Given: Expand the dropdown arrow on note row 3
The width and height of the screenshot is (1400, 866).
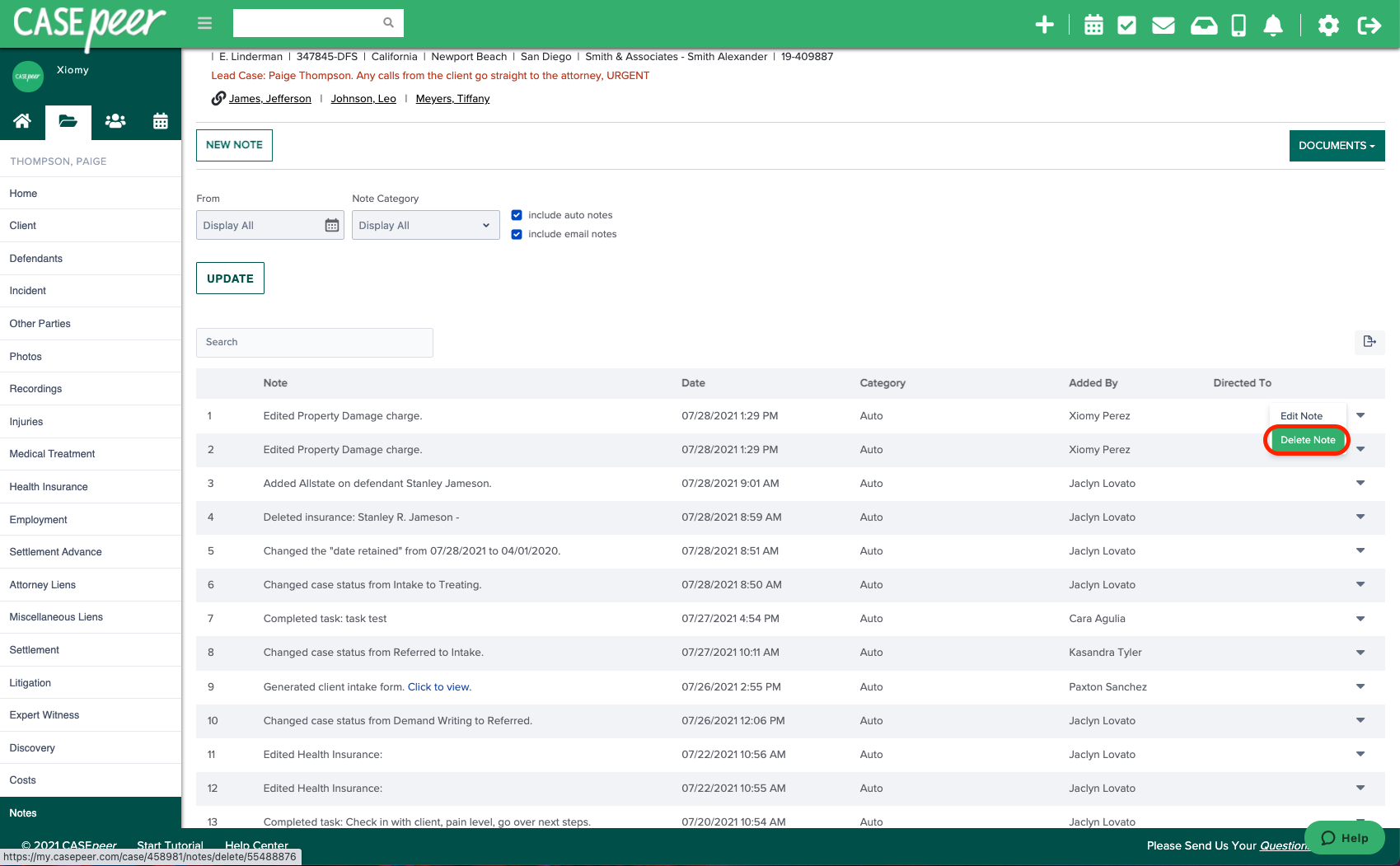Looking at the screenshot, I should [1360, 483].
